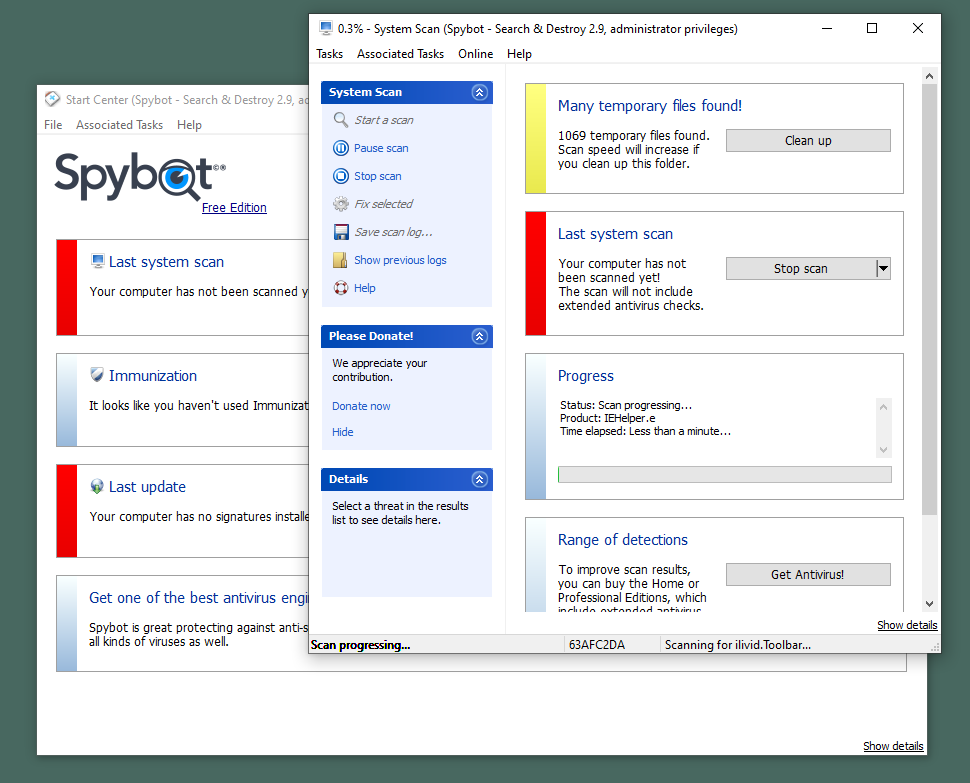Click the scroll up arrow of main panel
The image size is (970, 783).
coord(929,75)
